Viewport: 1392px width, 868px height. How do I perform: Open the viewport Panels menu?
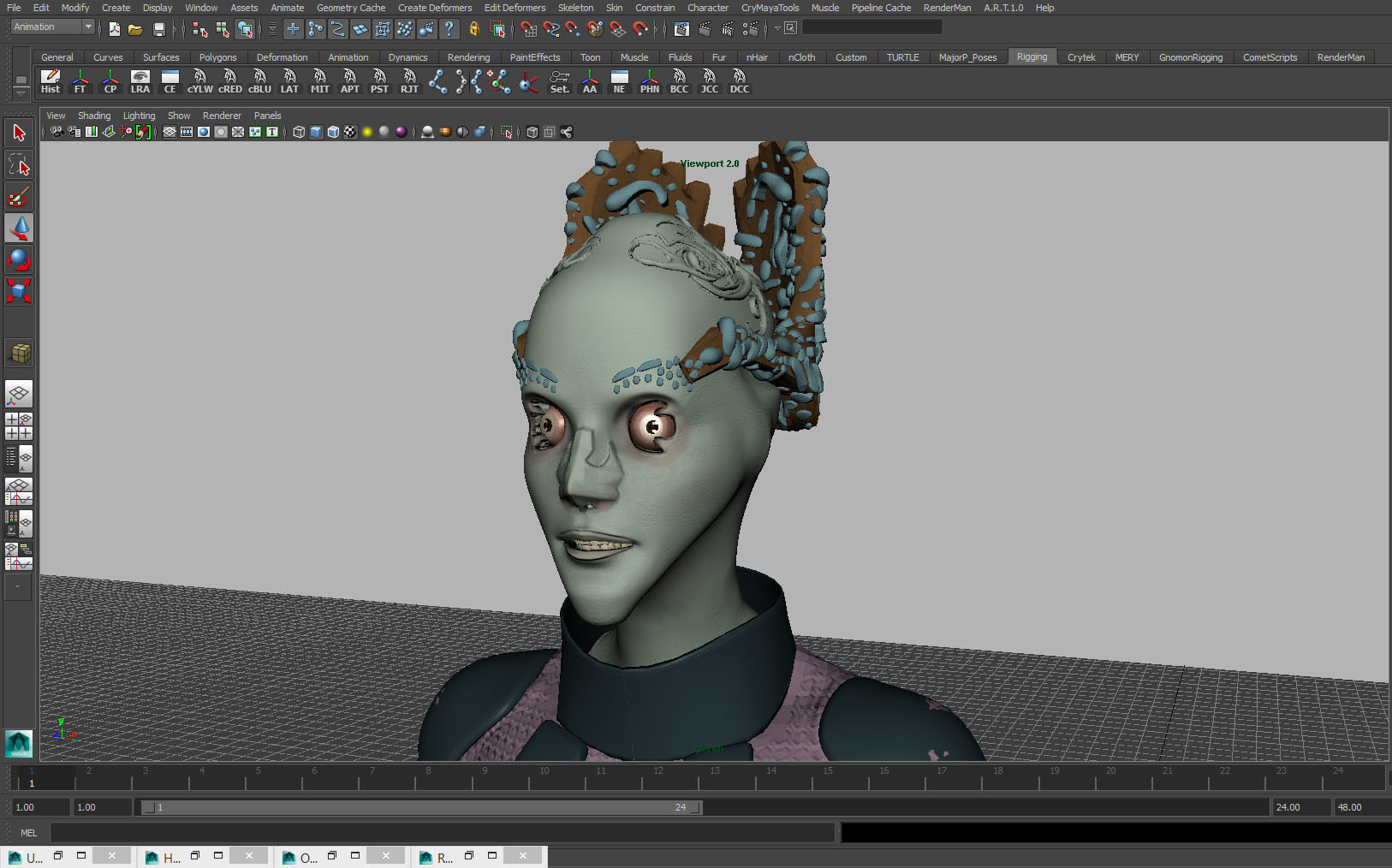[267, 116]
